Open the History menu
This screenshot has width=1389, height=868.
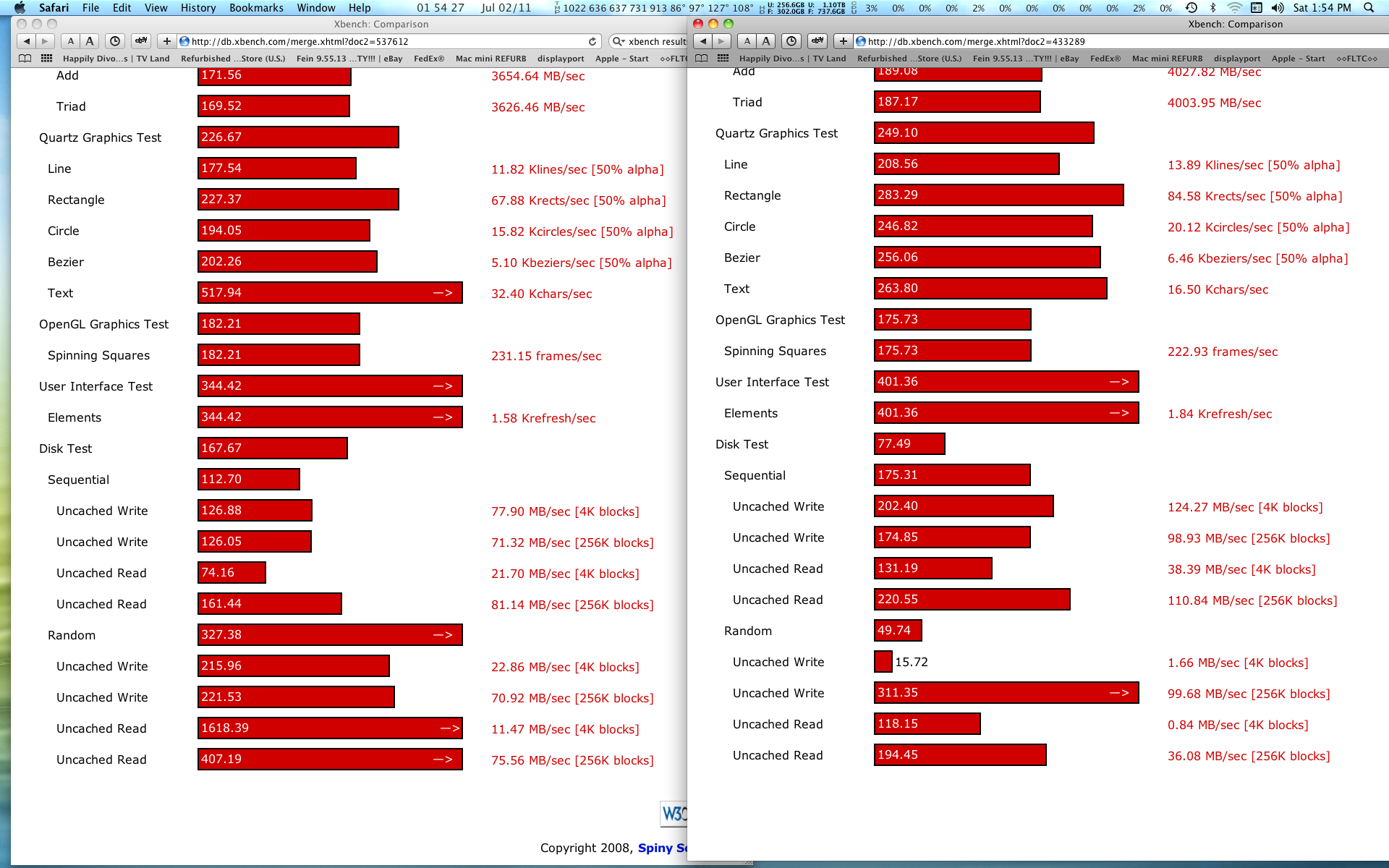[x=197, y=8]
